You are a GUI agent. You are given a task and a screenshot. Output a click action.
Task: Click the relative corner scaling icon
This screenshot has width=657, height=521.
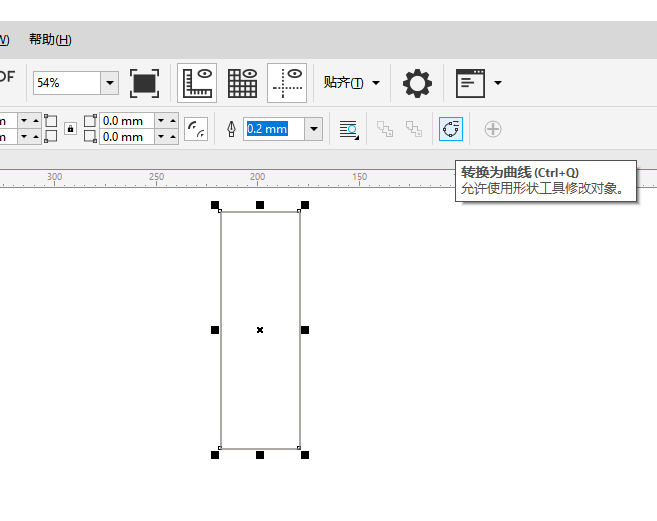(196, 129)
